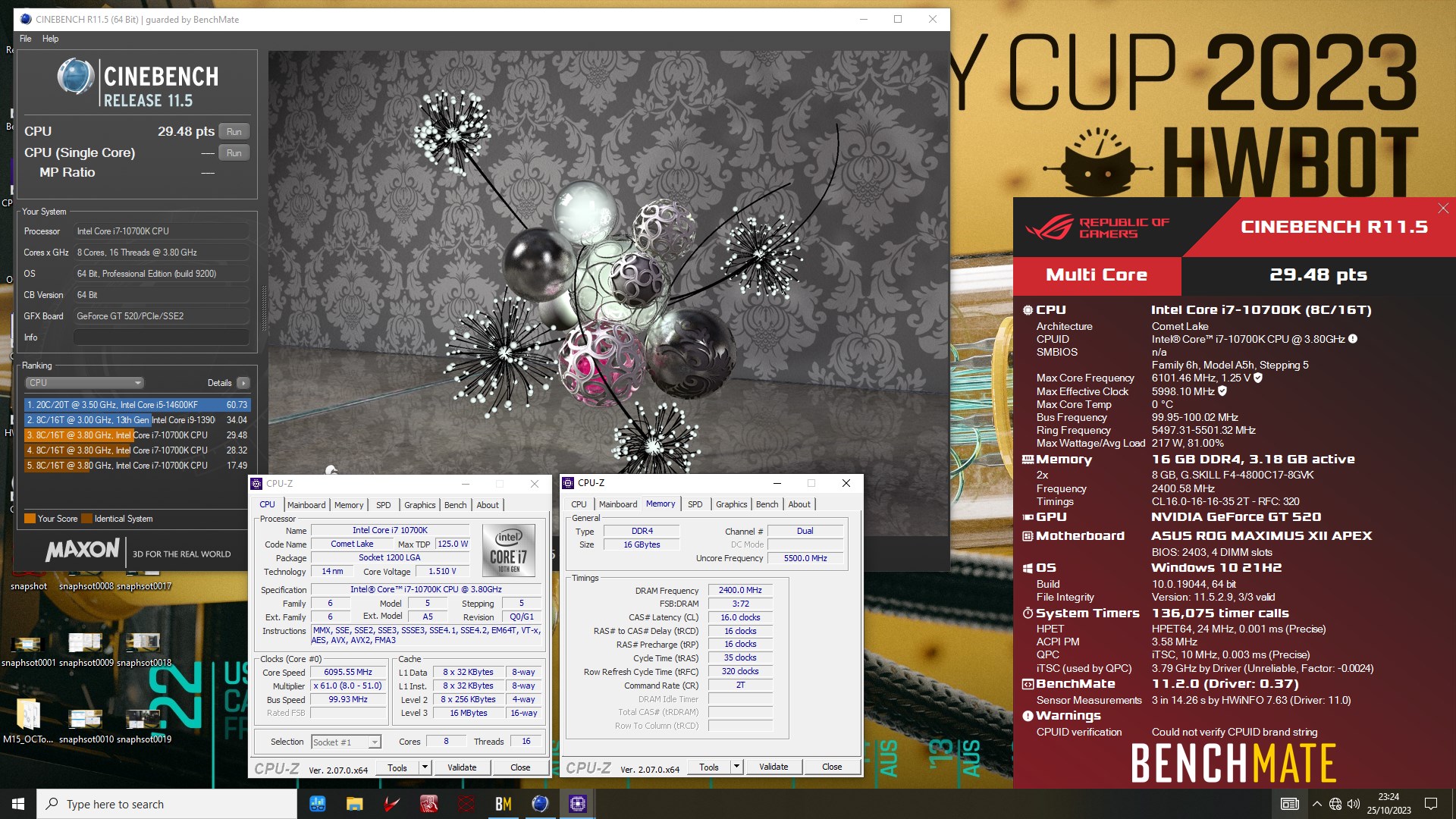Click the Core Speed value 6095.55 MHz
This screenshot has width=1456, height=819.
coord(348,673)
